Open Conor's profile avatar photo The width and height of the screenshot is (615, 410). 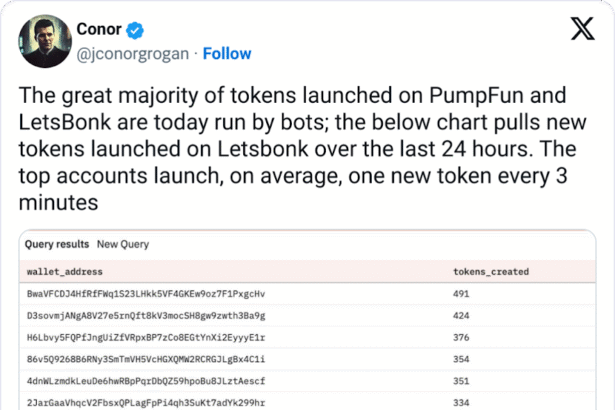(x=46, y=41)
